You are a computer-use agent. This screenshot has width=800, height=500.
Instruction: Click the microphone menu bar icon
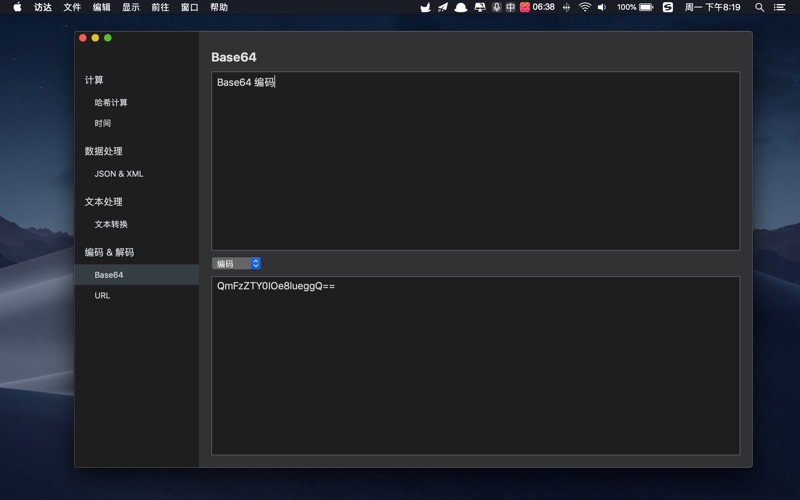coord(497,7)
